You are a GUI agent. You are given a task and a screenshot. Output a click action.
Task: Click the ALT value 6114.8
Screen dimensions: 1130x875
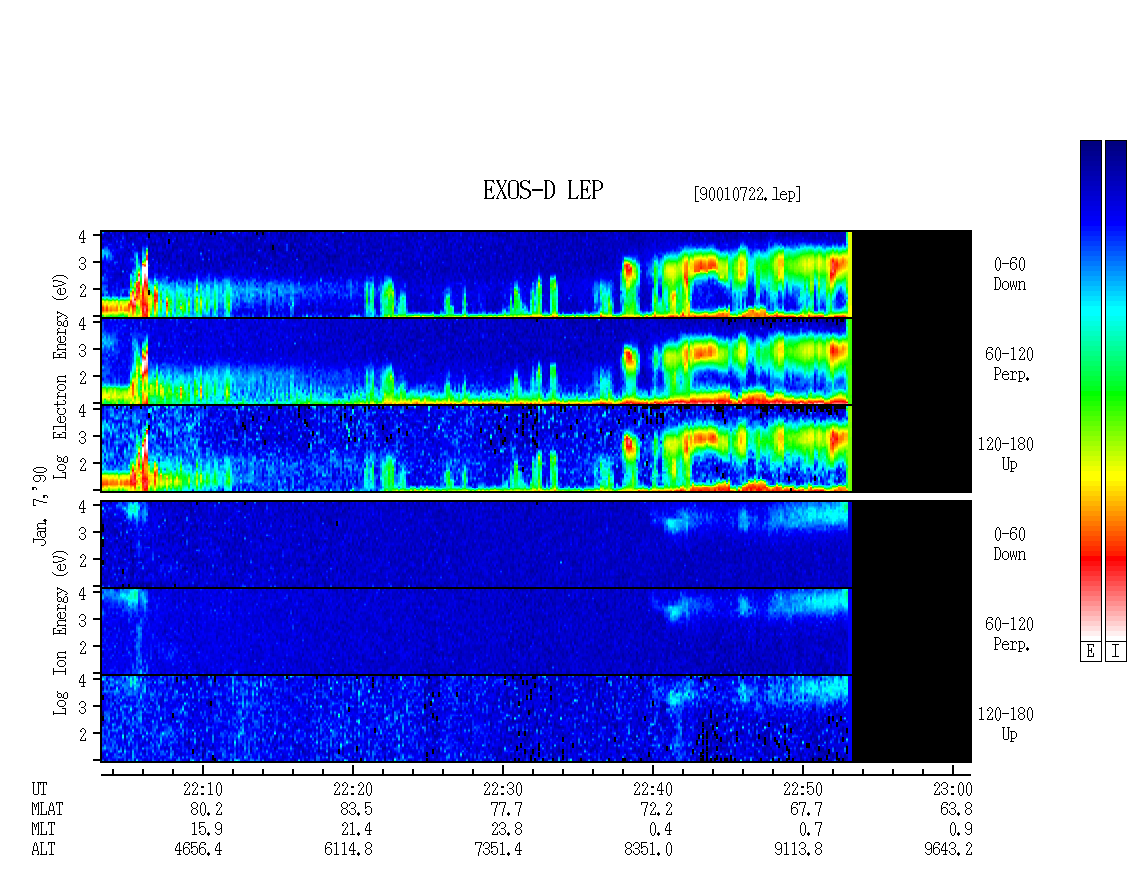tap(348, 850)
